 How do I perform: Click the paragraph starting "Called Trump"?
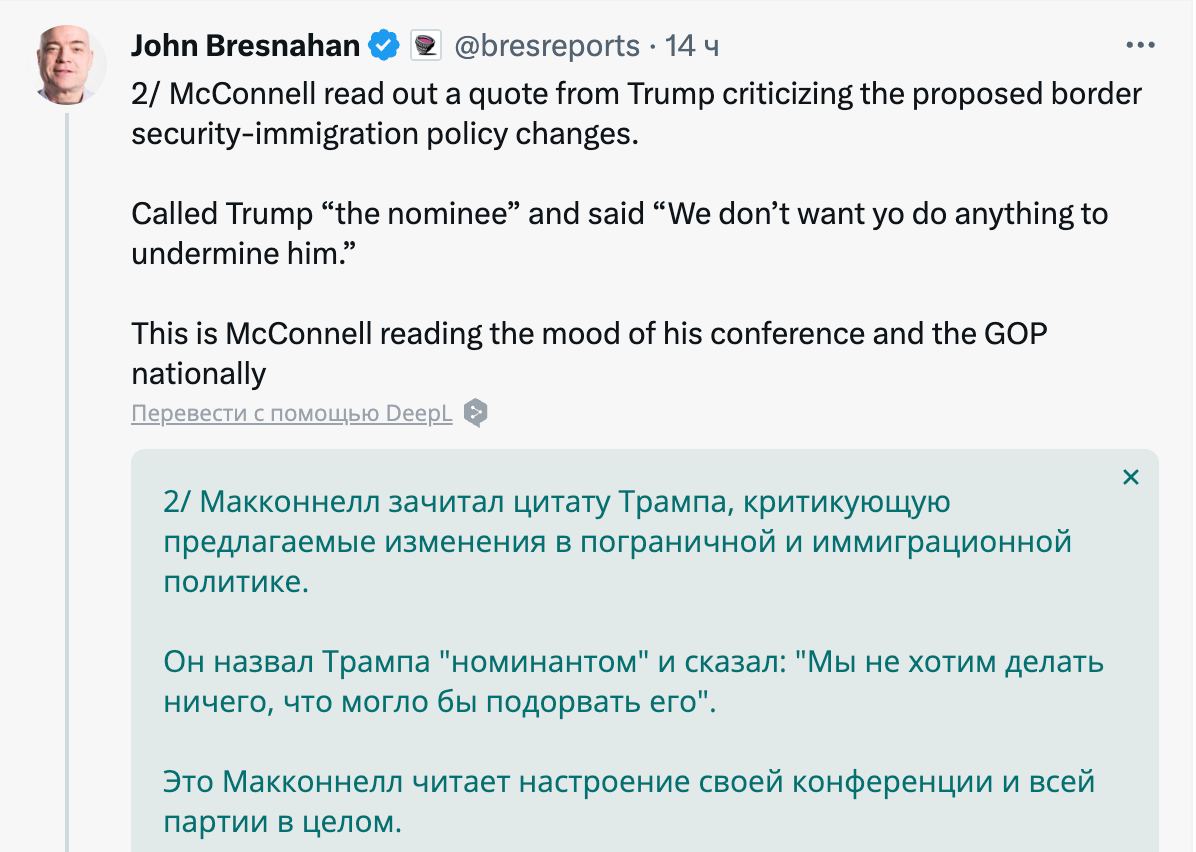pos(619,233)
